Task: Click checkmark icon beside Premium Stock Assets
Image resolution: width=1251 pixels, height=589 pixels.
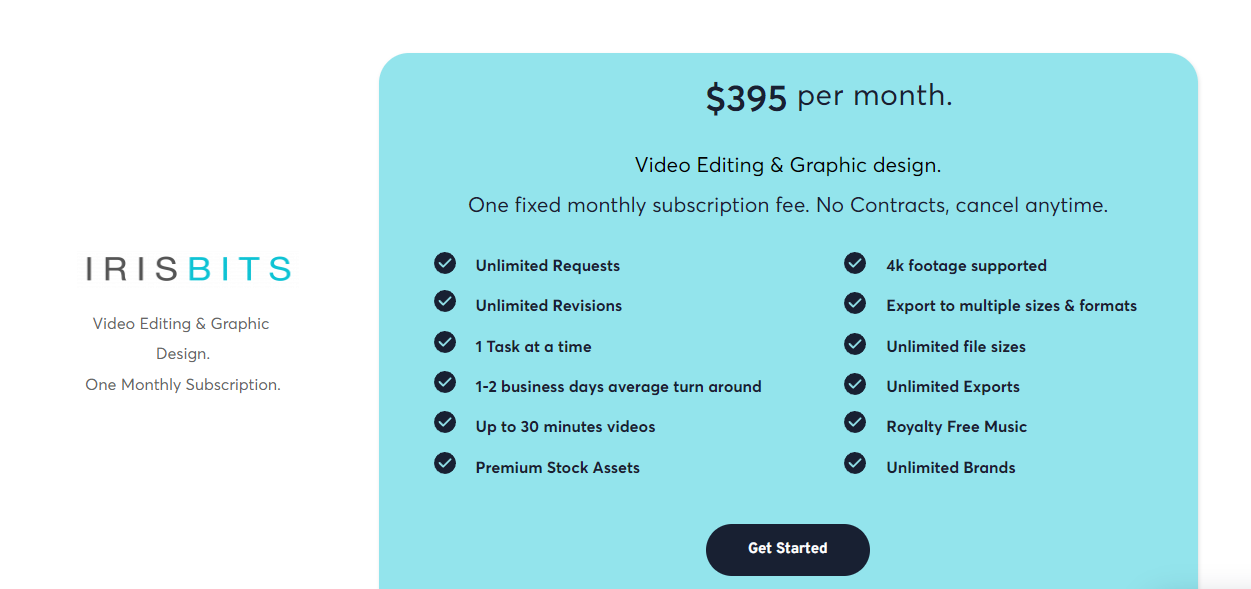Action: 445,463
